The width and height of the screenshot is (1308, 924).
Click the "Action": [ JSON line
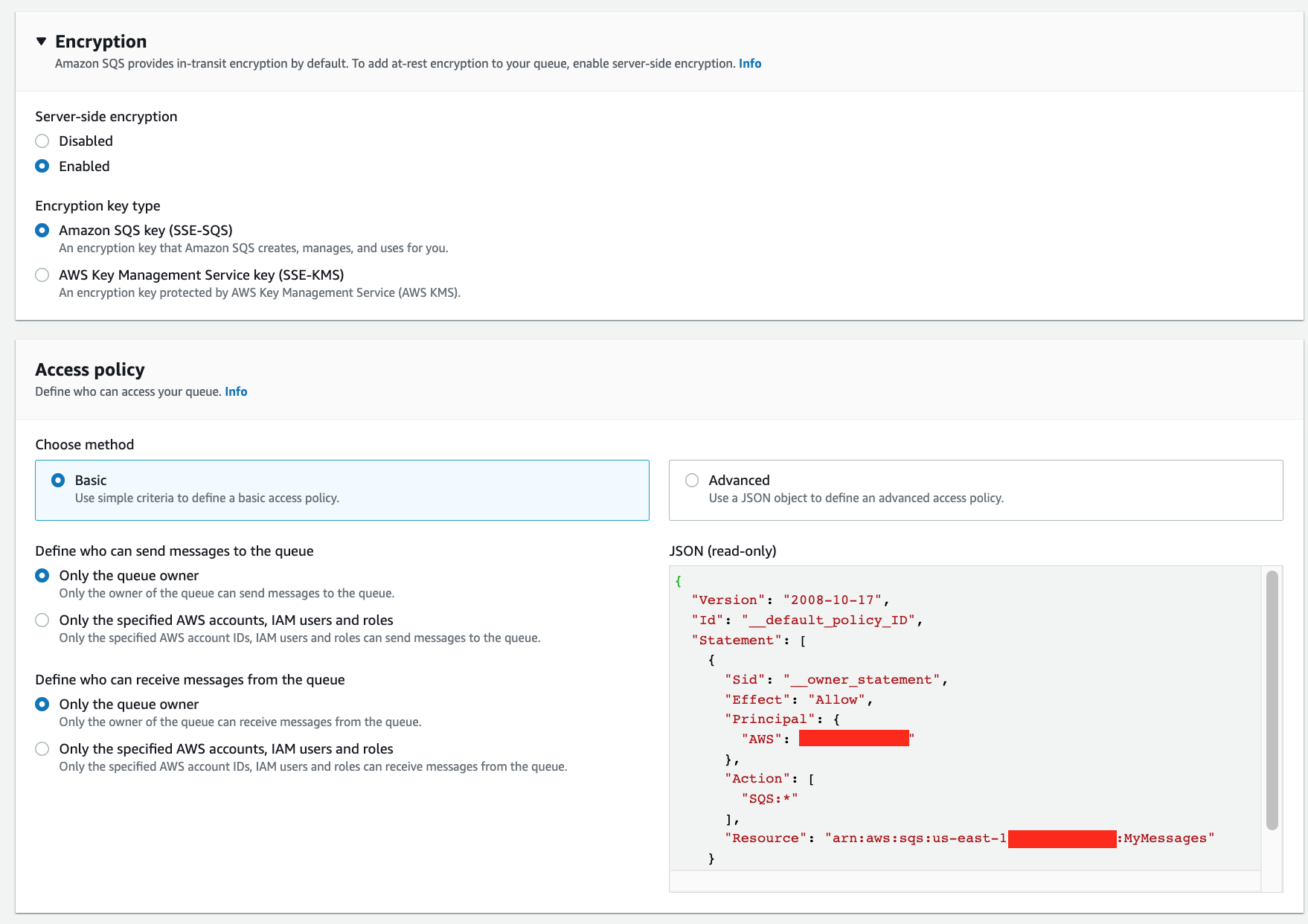[x=769, y=779]
